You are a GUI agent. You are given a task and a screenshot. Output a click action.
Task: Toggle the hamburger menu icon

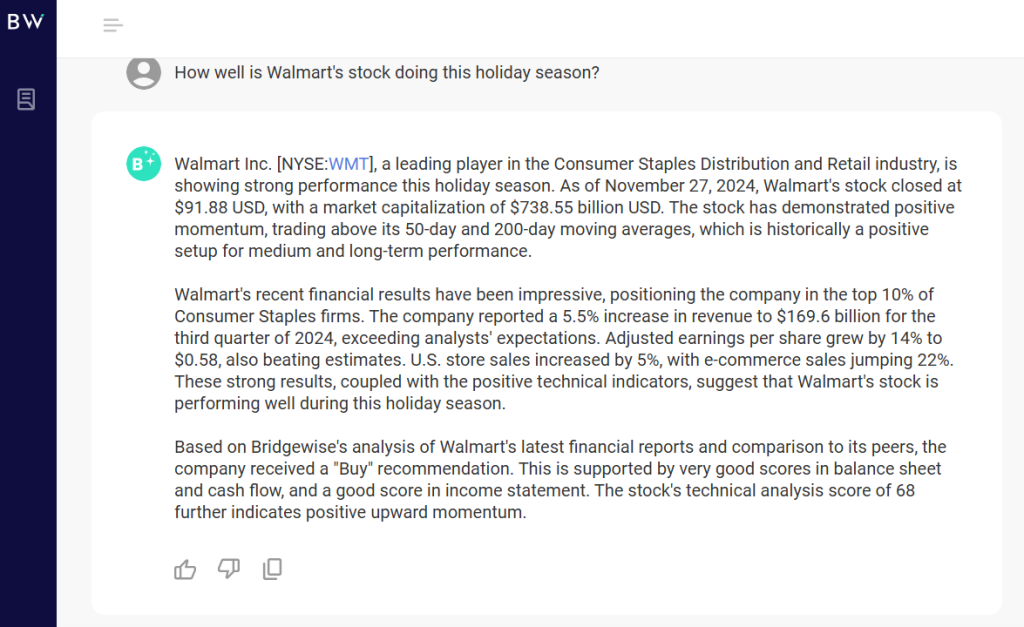click(x=113, y=25)
